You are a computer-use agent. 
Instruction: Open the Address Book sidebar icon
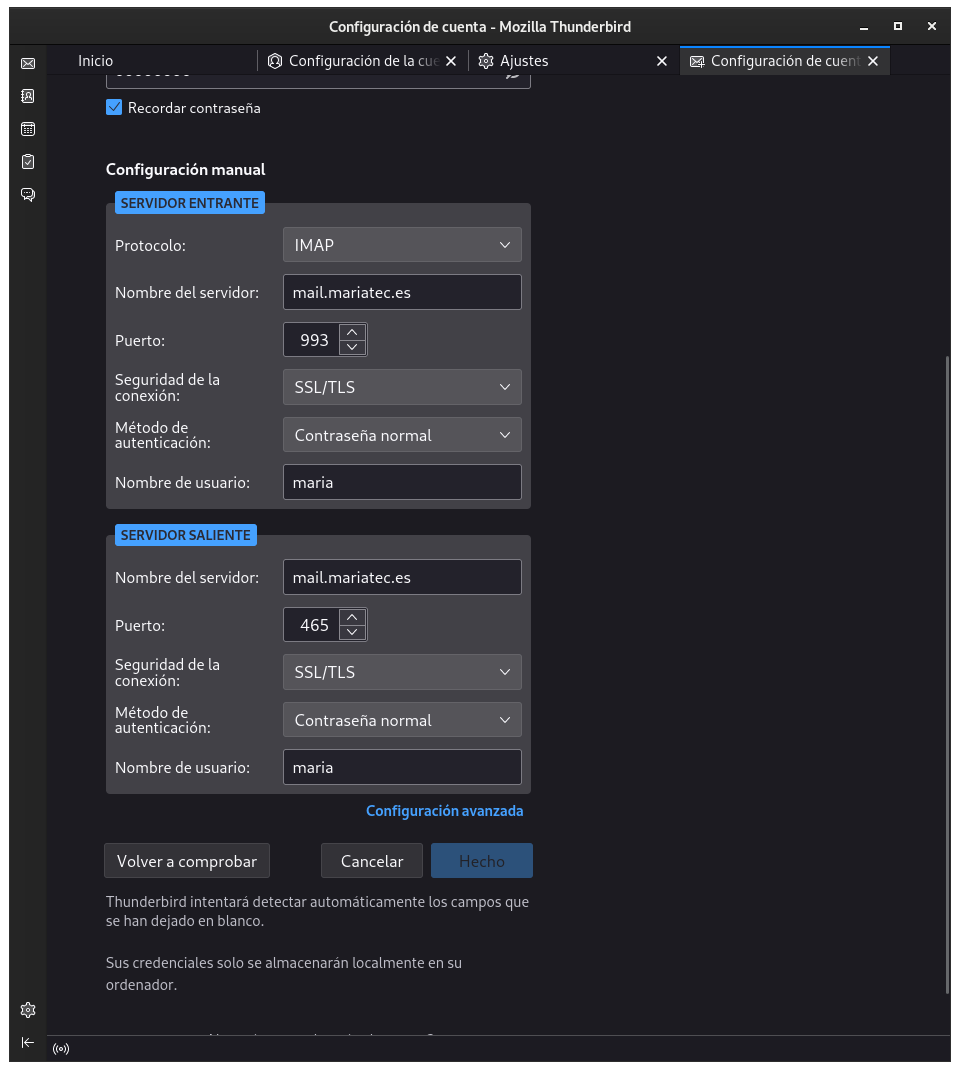tap(28, 96)
